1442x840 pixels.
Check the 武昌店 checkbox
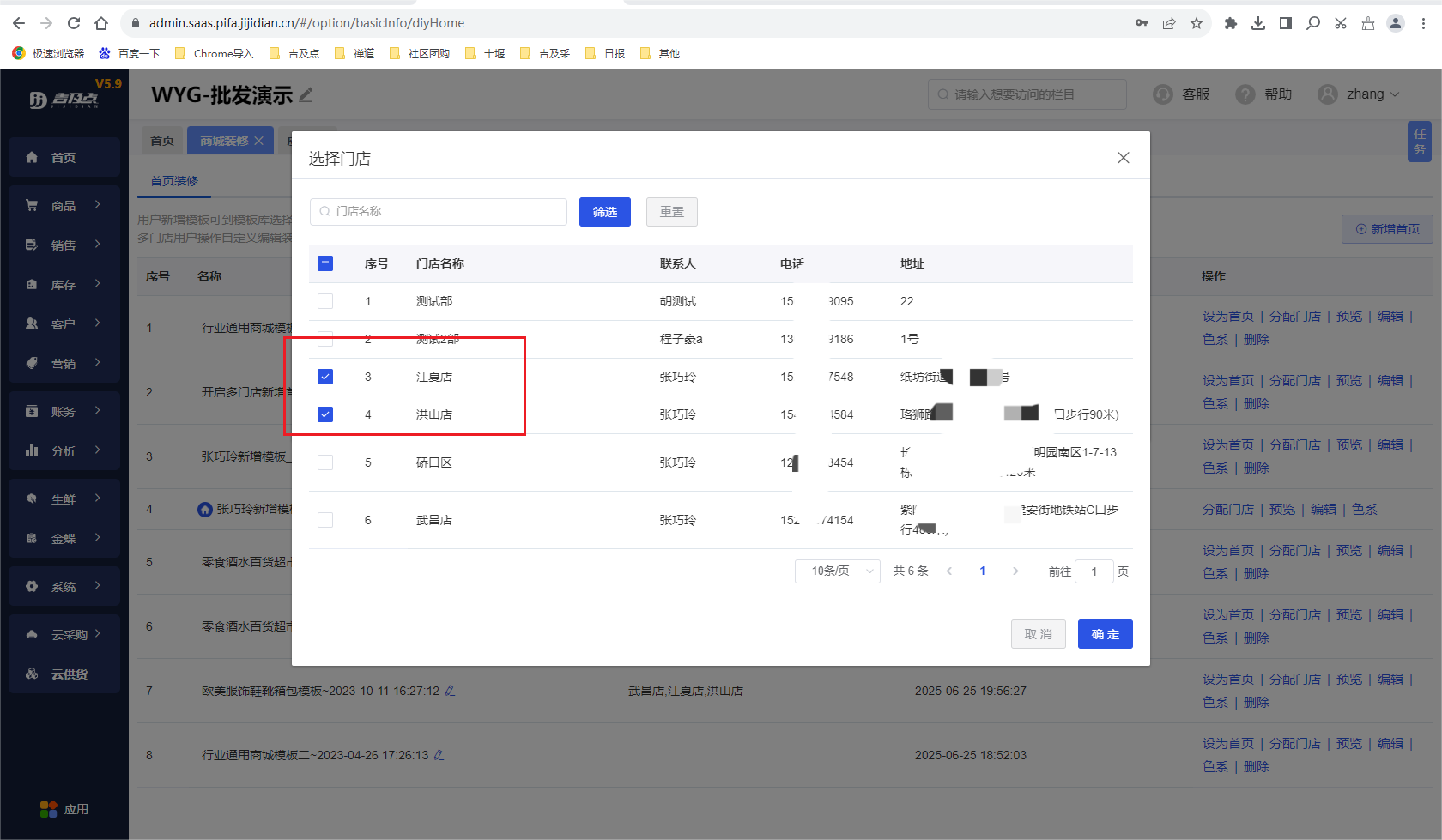[x=325, y=520]
